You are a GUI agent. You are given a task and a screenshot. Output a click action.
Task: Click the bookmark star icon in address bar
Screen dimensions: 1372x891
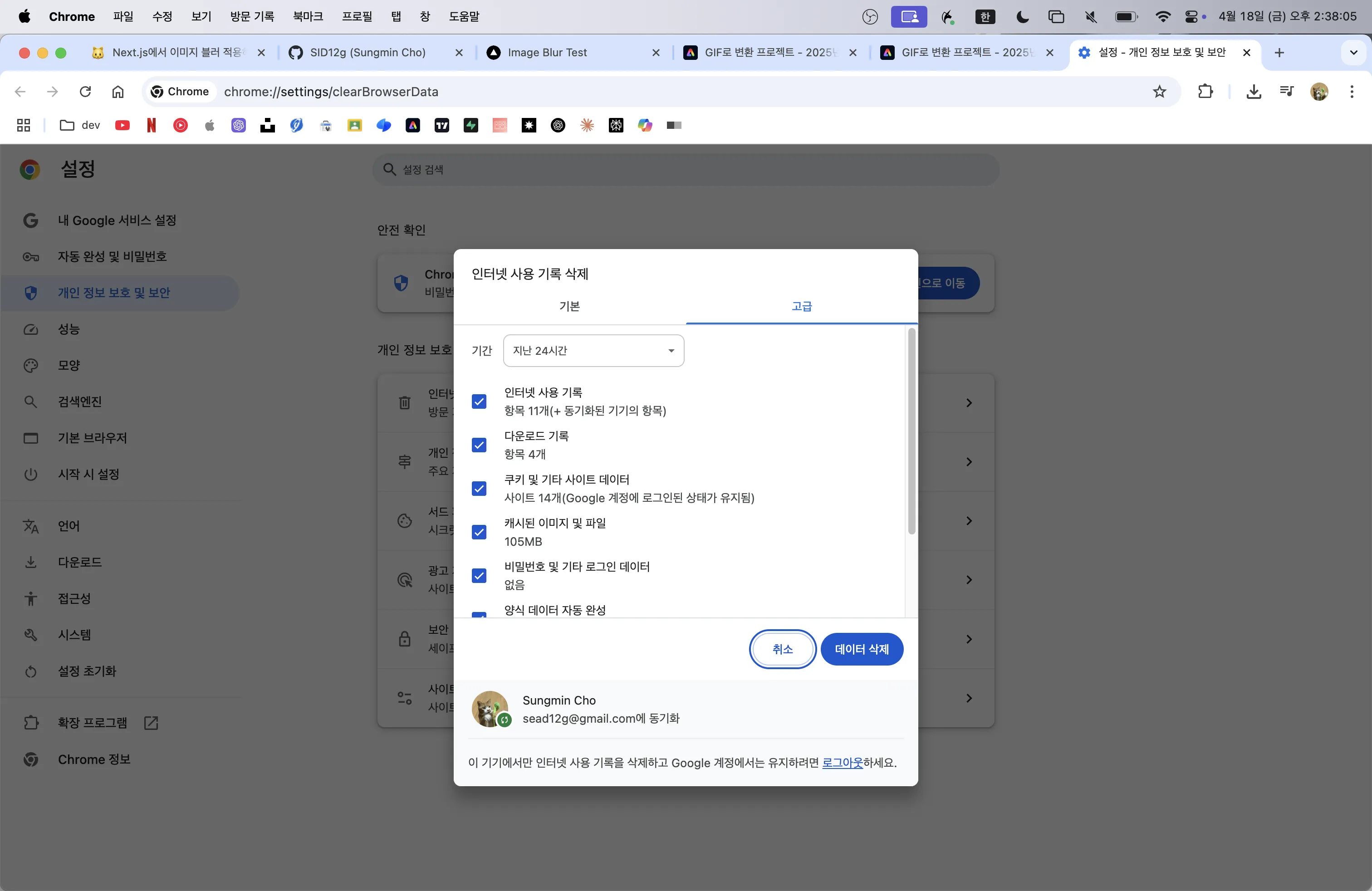(x=1159, y=92)
